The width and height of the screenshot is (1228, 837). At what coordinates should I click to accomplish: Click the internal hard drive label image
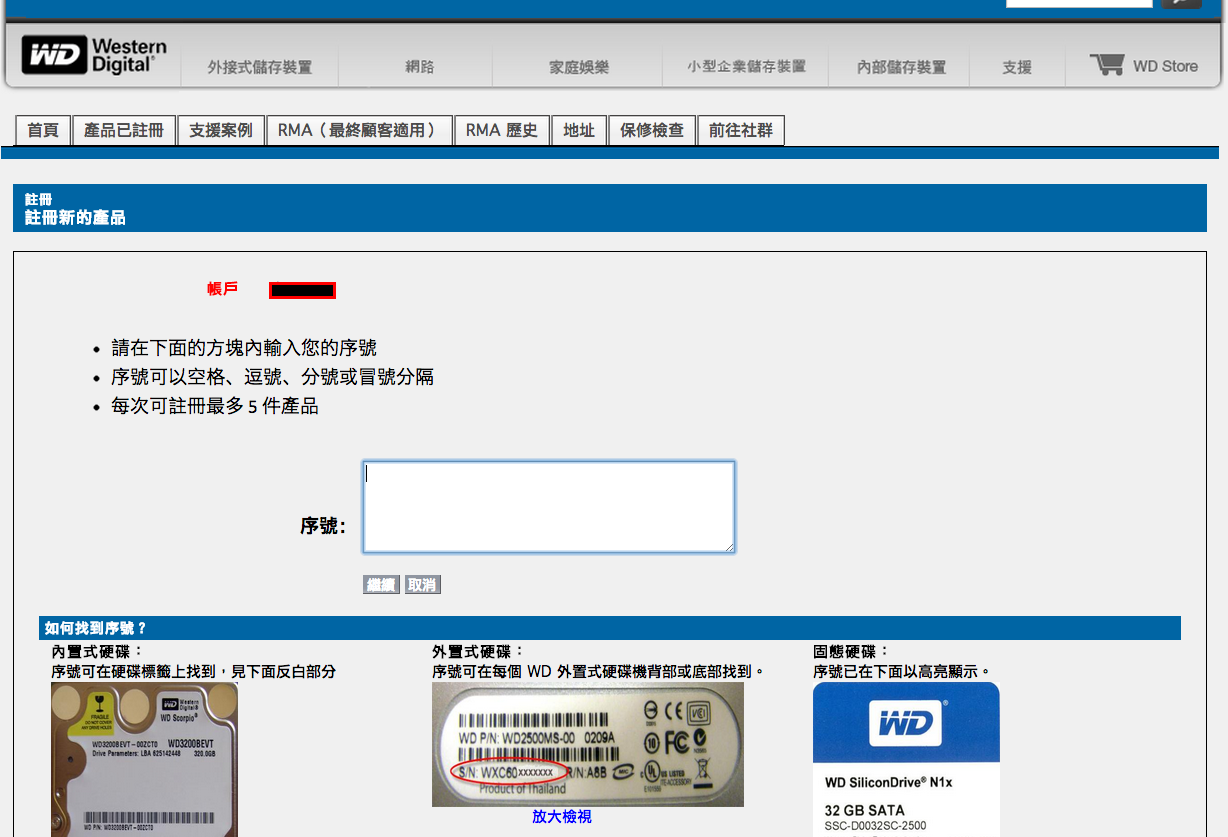pyautogui.click(x=145, y=760)
